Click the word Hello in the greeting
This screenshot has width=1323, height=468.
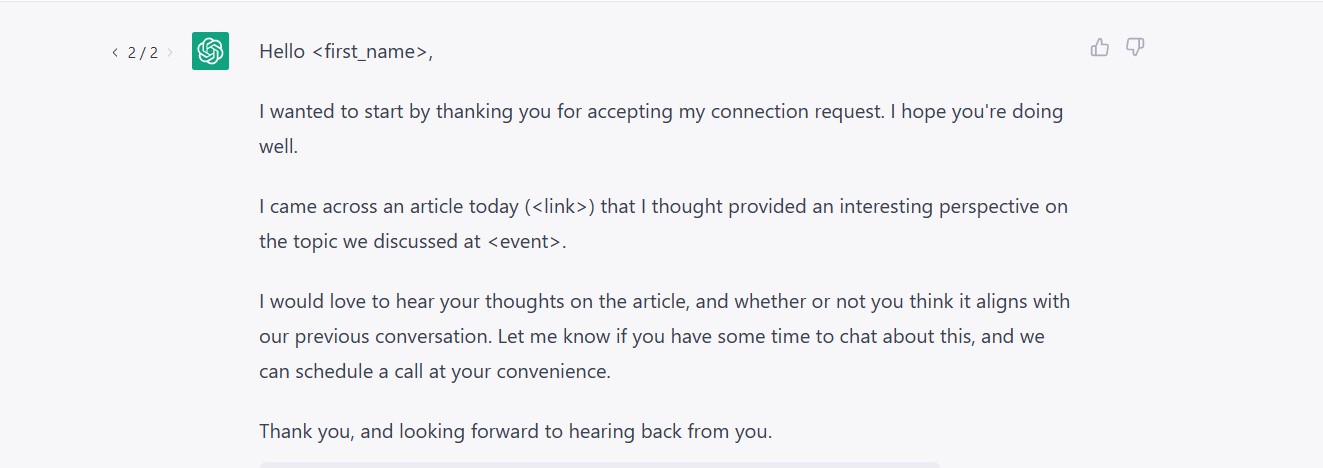point(282,52)
